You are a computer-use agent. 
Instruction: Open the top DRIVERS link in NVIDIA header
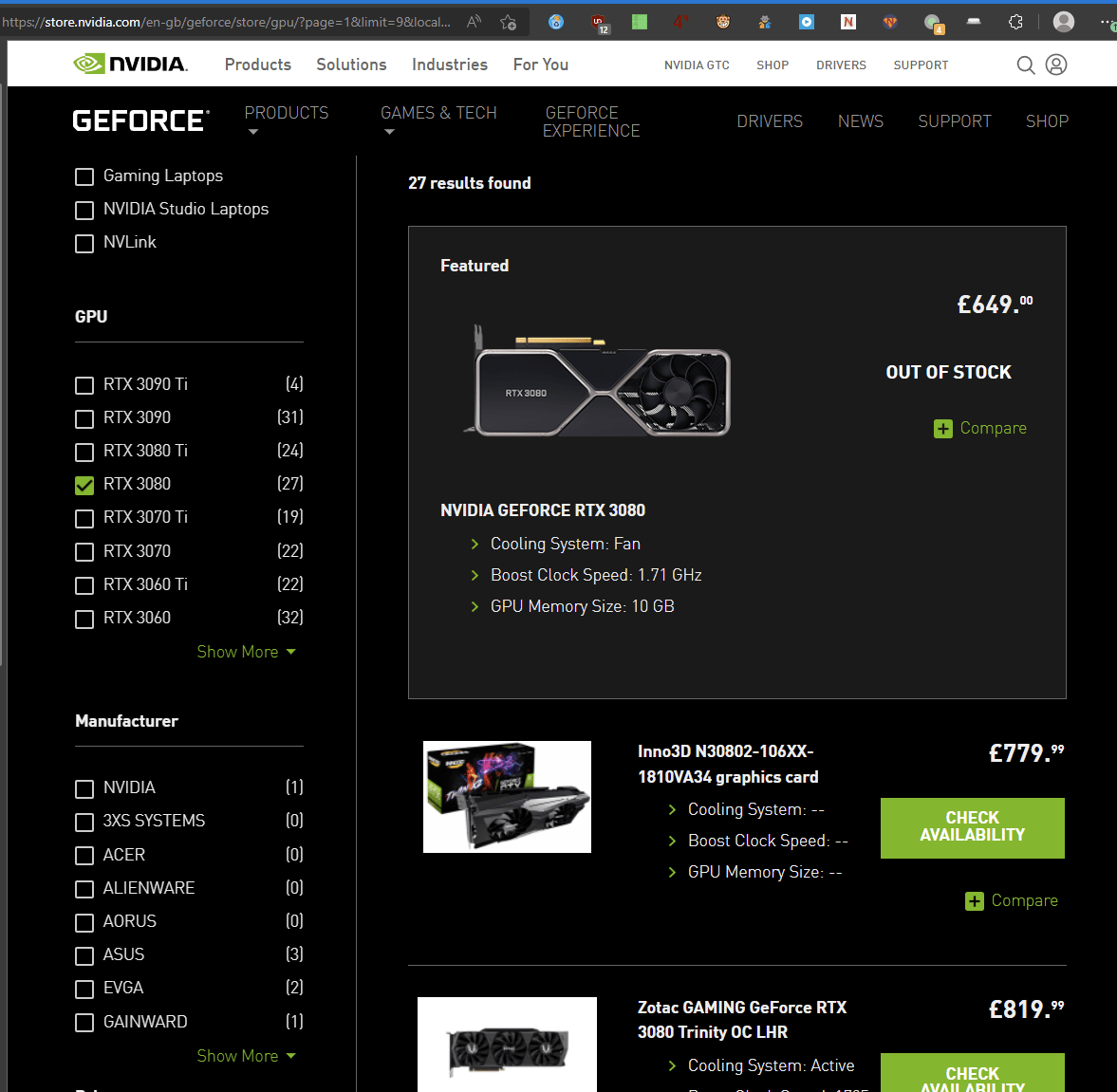841,65
